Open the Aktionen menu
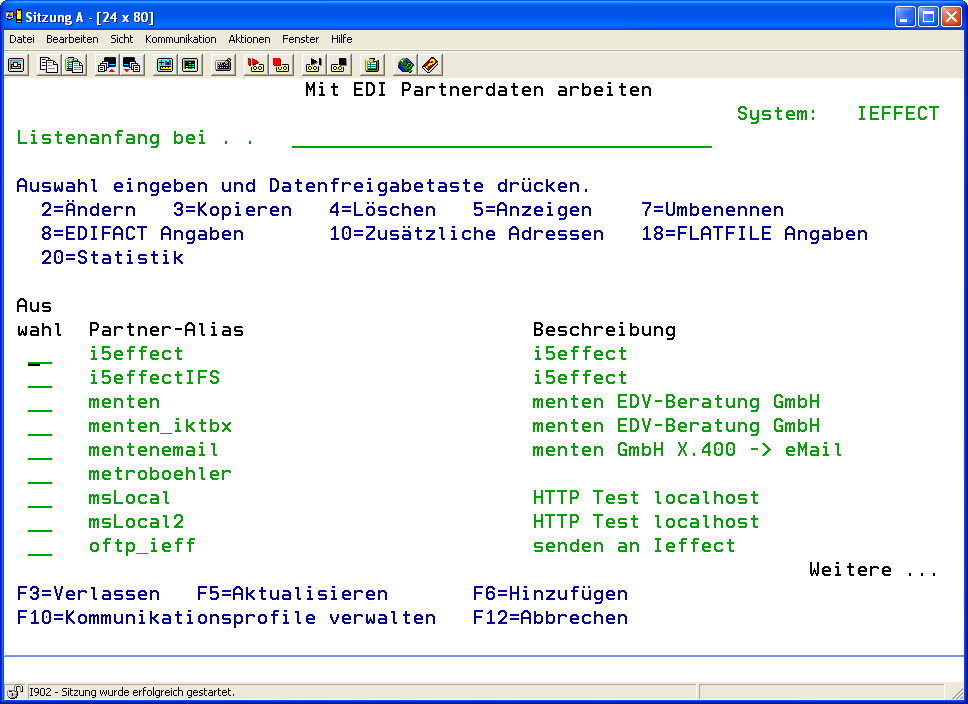Viewport: 968px width, 704px height. click(x=249, y=39)
